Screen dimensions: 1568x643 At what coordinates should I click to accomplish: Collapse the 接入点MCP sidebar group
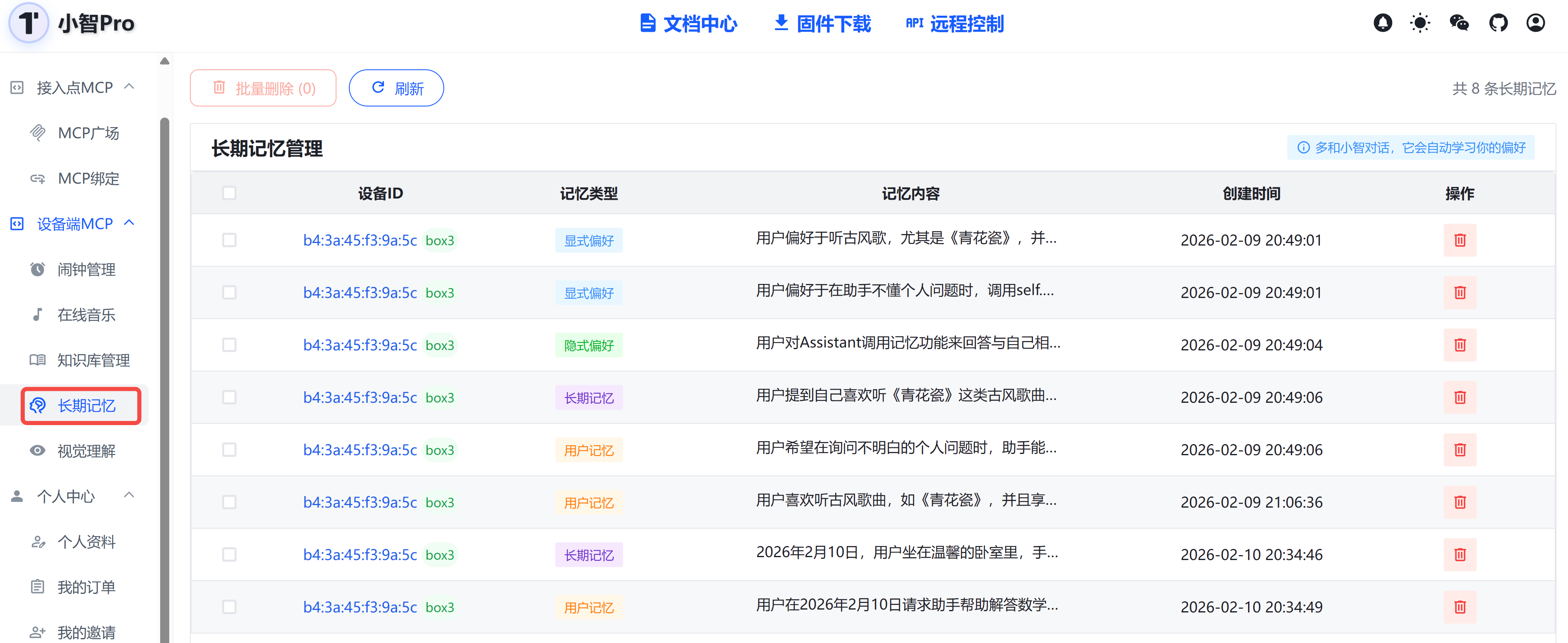point(129,87)
